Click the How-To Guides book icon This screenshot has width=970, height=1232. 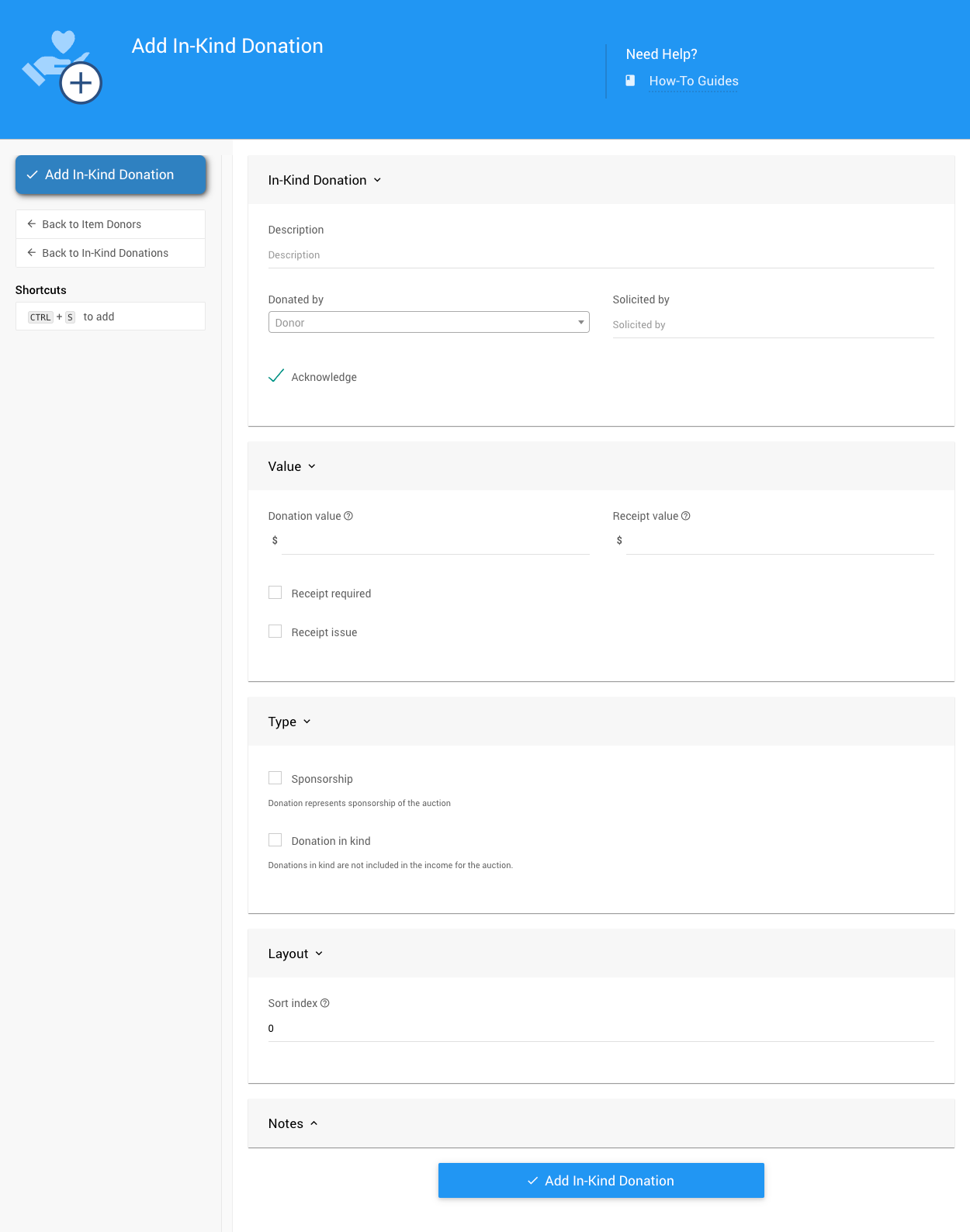tap(630, 81)
